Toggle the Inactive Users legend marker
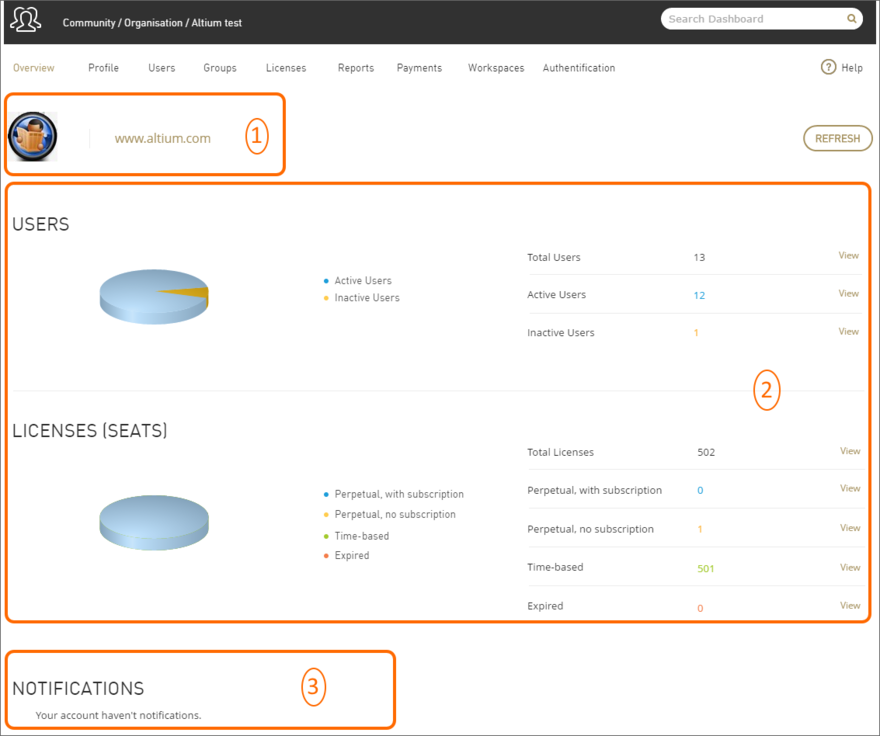Image resolution: width=880 pixels, height=736 pixels. pos(324,298)
